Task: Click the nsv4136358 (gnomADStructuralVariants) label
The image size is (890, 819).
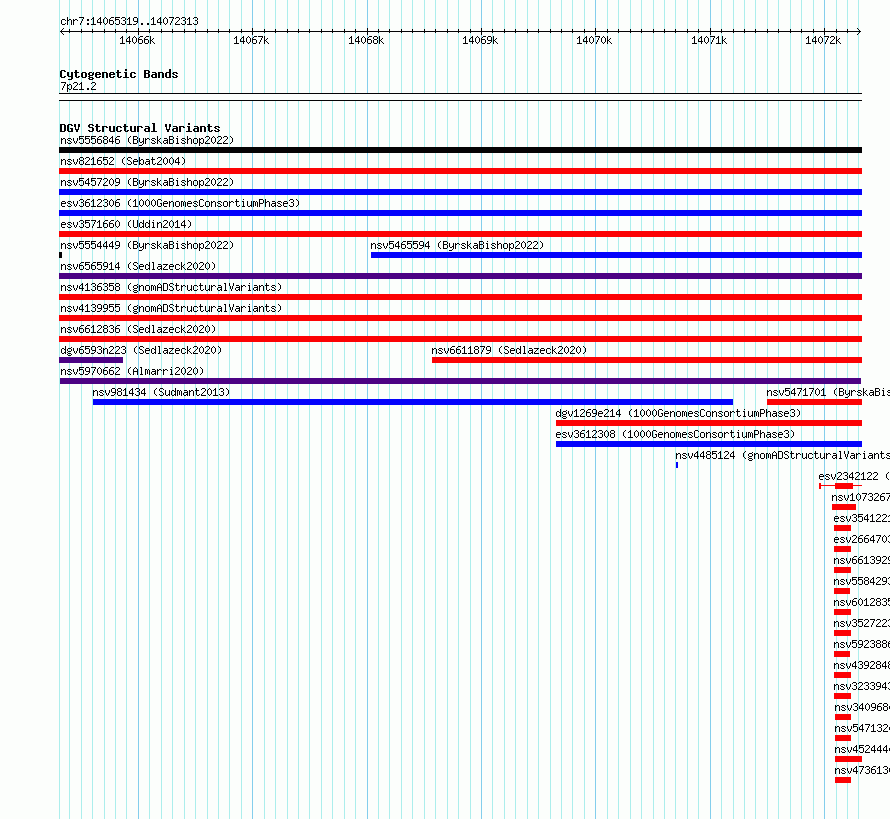Action: 171,287
